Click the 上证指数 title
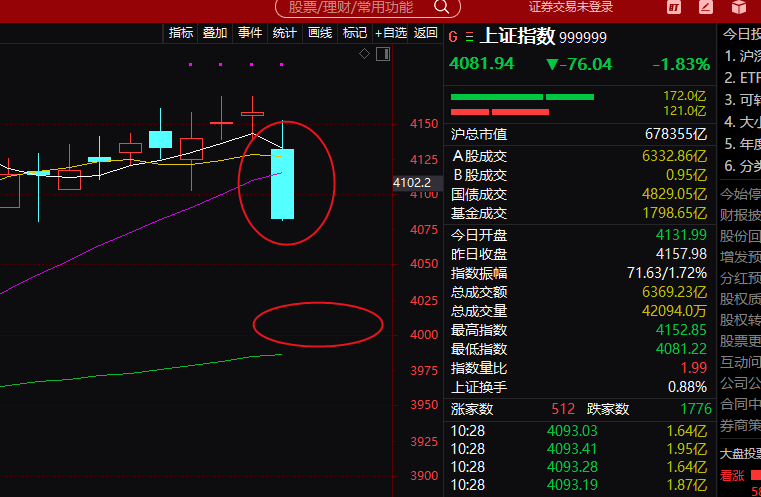Viewport: 761px width, 497px height. [x=517, y=36]
